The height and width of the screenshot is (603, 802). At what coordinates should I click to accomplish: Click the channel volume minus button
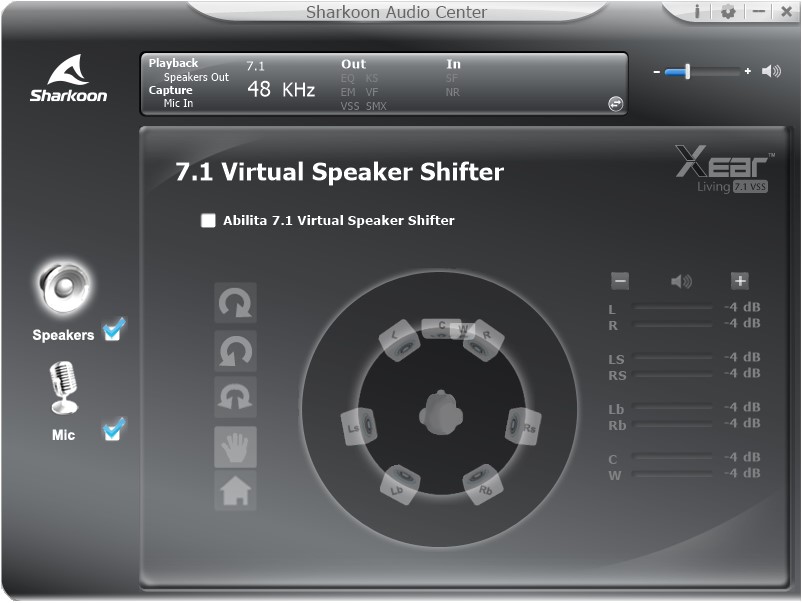(620, 281)
